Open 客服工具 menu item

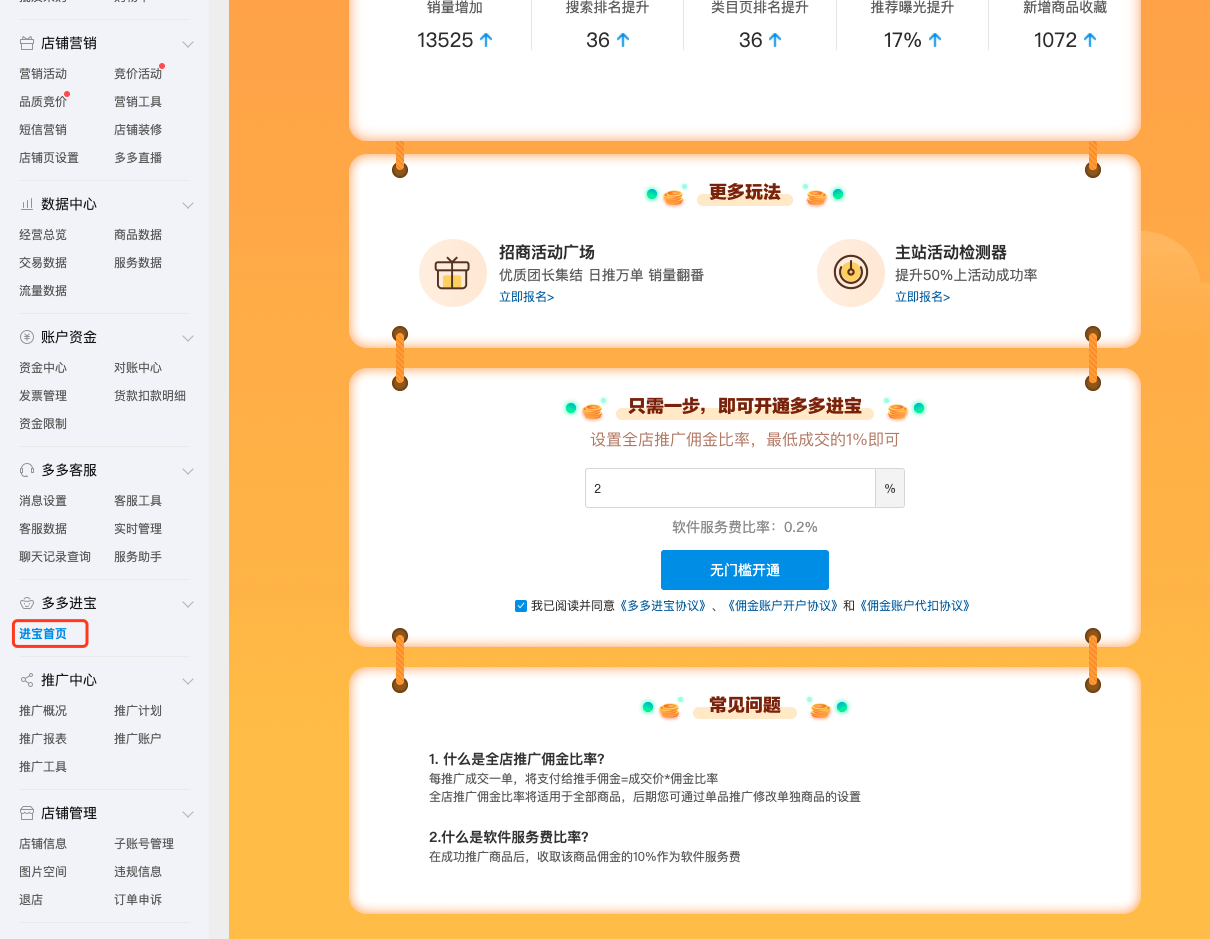click(138, 501)
